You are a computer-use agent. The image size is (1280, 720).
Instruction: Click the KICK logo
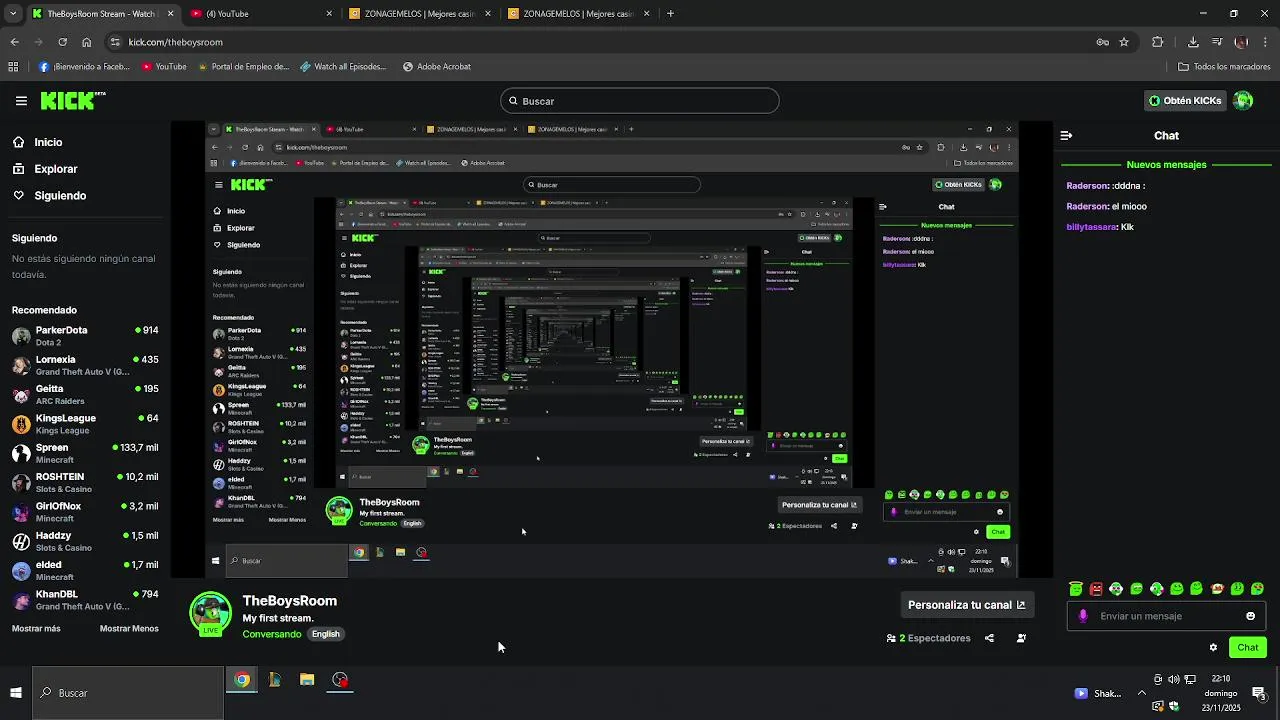[x=73, y=100]
